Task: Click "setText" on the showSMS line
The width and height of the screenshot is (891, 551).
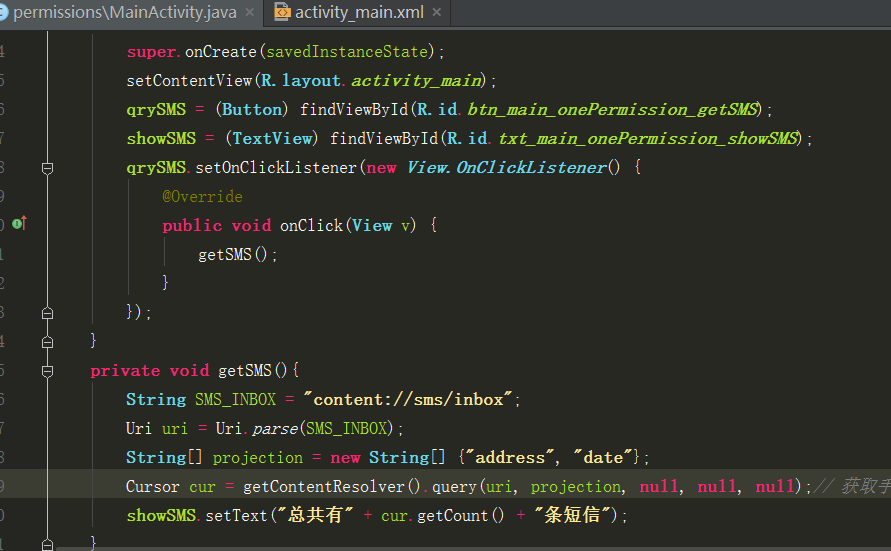Action: 236,515
